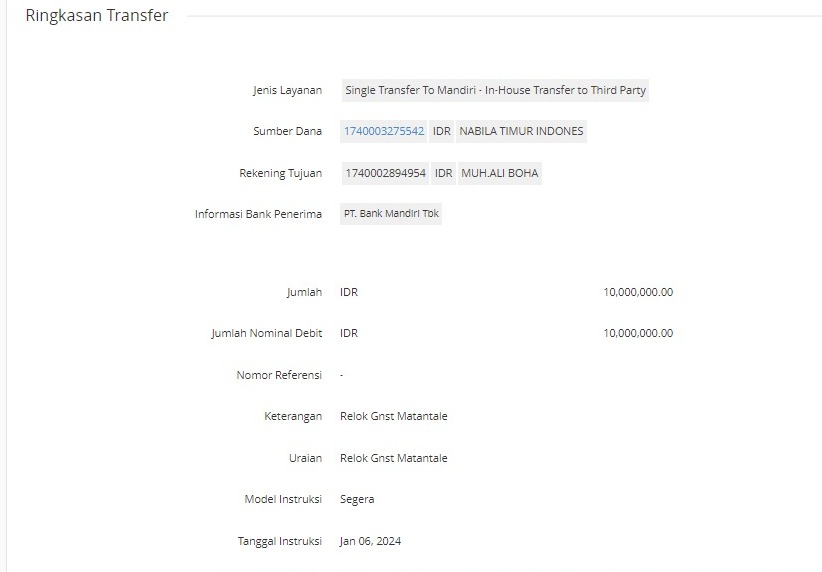Click the Jumlah amount 10,000,000.00

tap(638, 292)
